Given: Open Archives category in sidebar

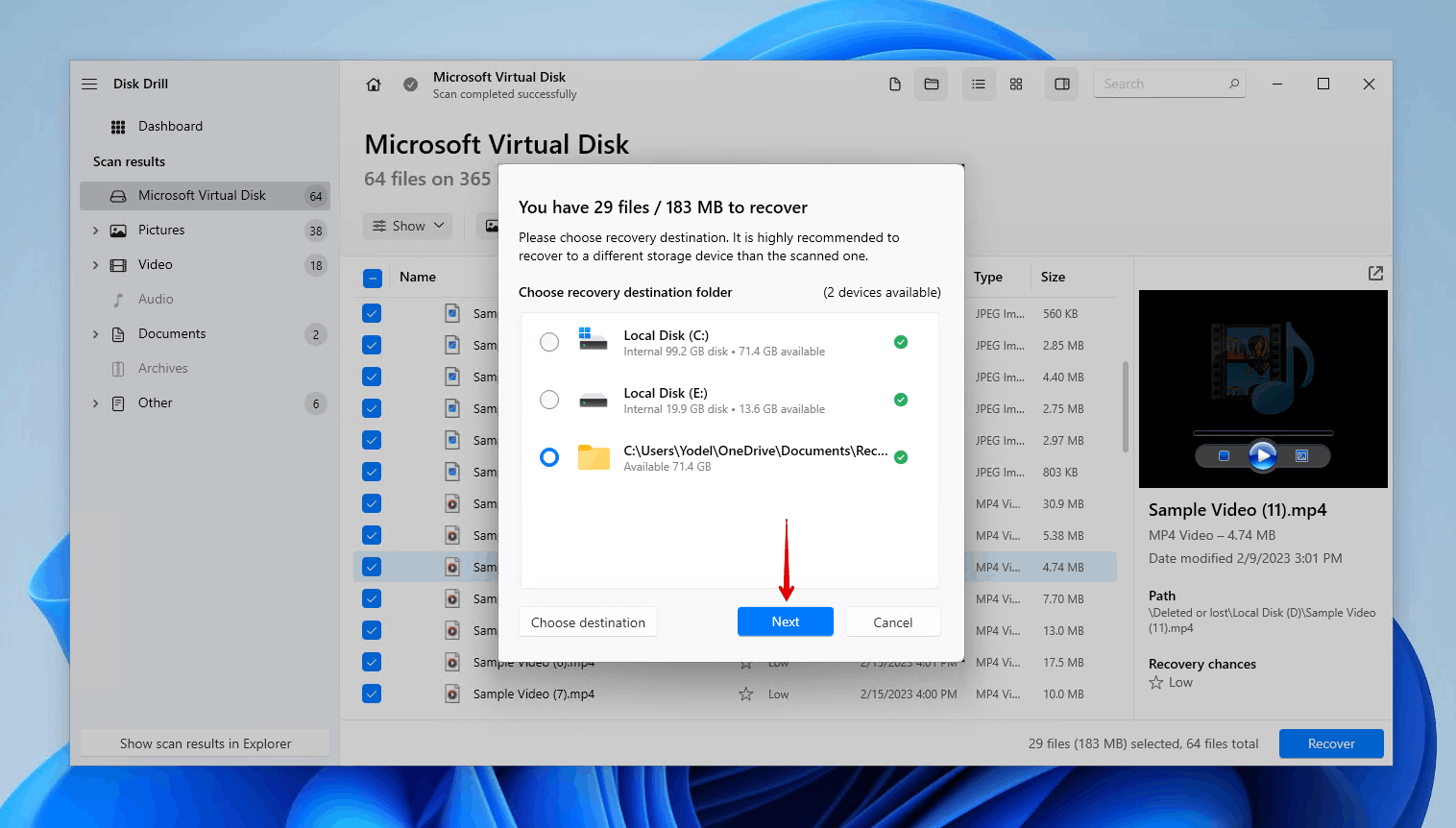Looking at the screenshot, I should pyautogui.click(x=205, y=369).
